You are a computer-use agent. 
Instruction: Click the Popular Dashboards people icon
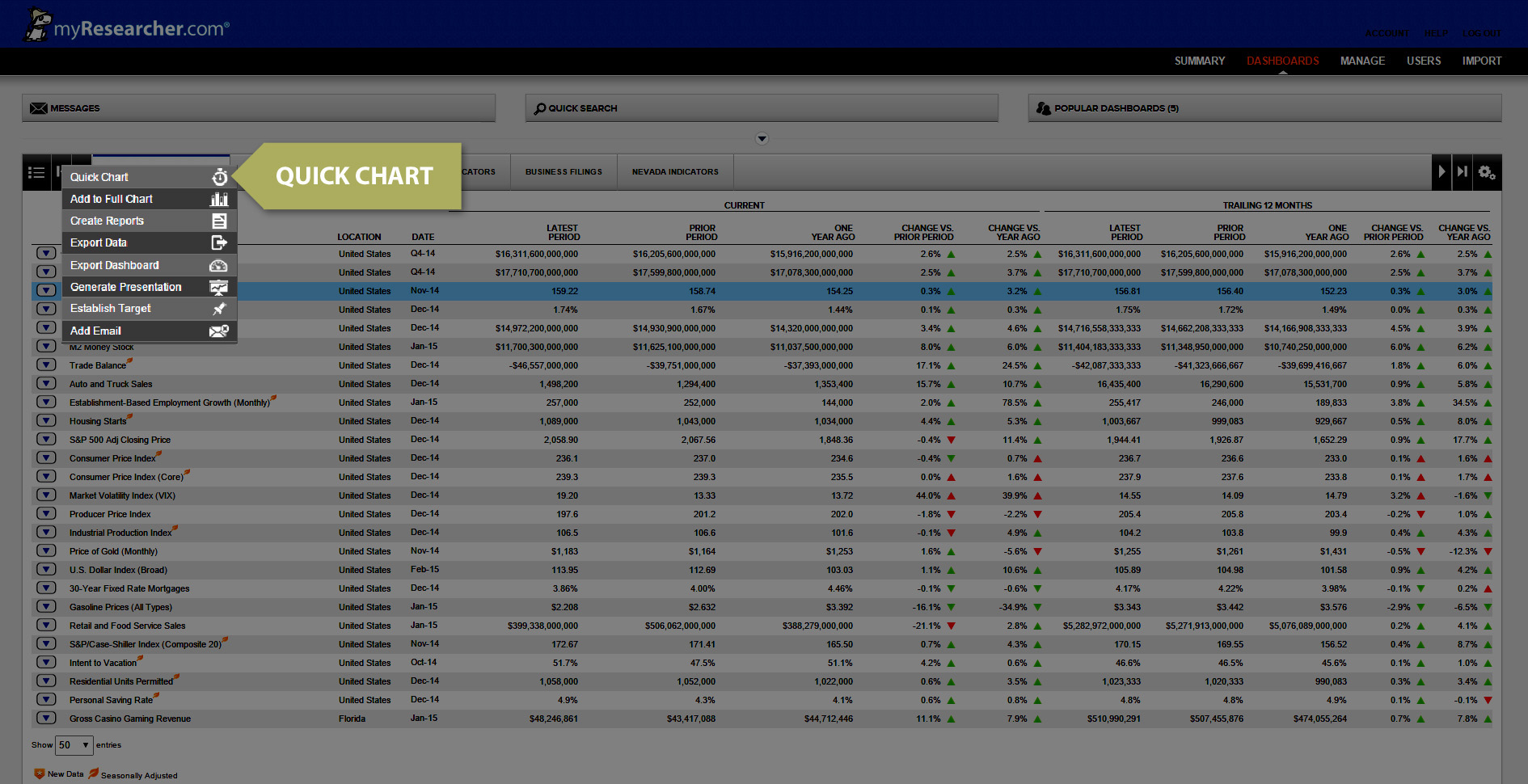[1044, 107]
